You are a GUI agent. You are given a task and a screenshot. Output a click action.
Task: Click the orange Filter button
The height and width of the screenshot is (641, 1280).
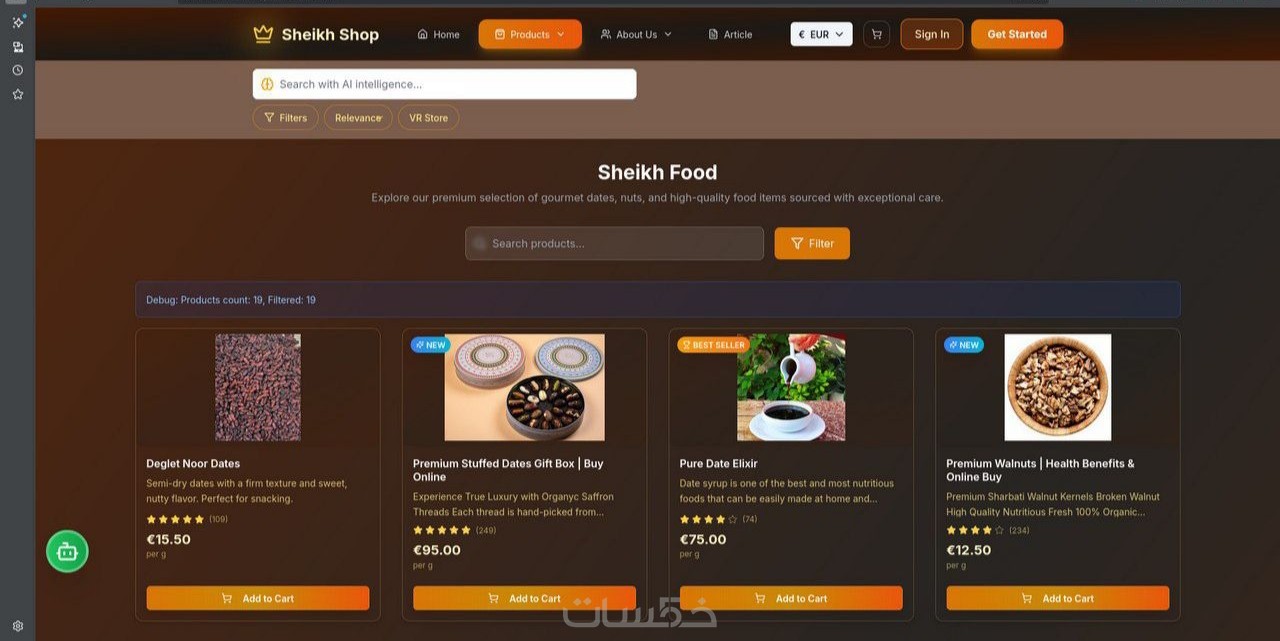click(x=812, y=243)
